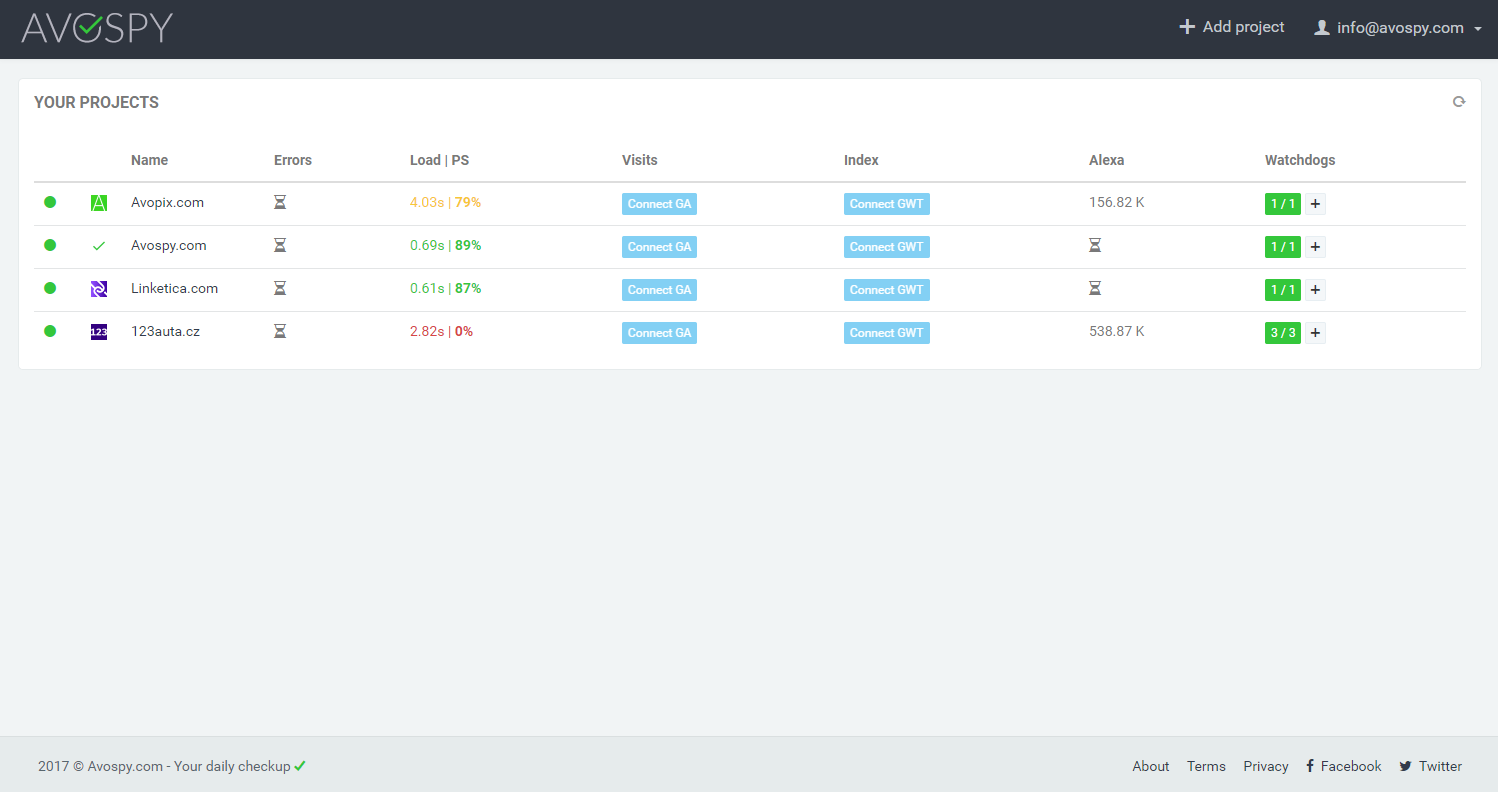Click the Linketica.com favicon icon
This screenshot has height=792, width=1498.
pyautogui.click(x=99, y=289)
